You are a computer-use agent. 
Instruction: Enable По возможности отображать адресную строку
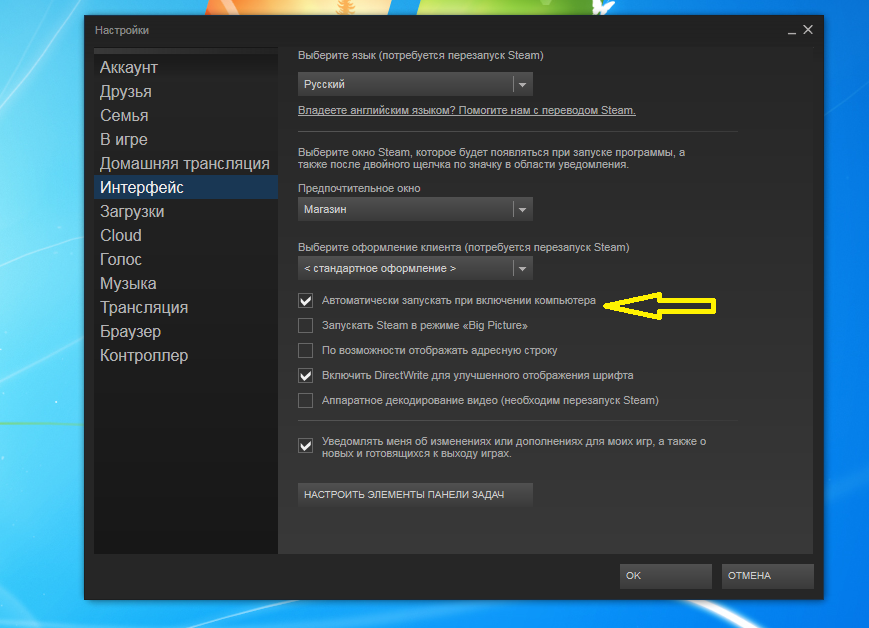(305, 350)
